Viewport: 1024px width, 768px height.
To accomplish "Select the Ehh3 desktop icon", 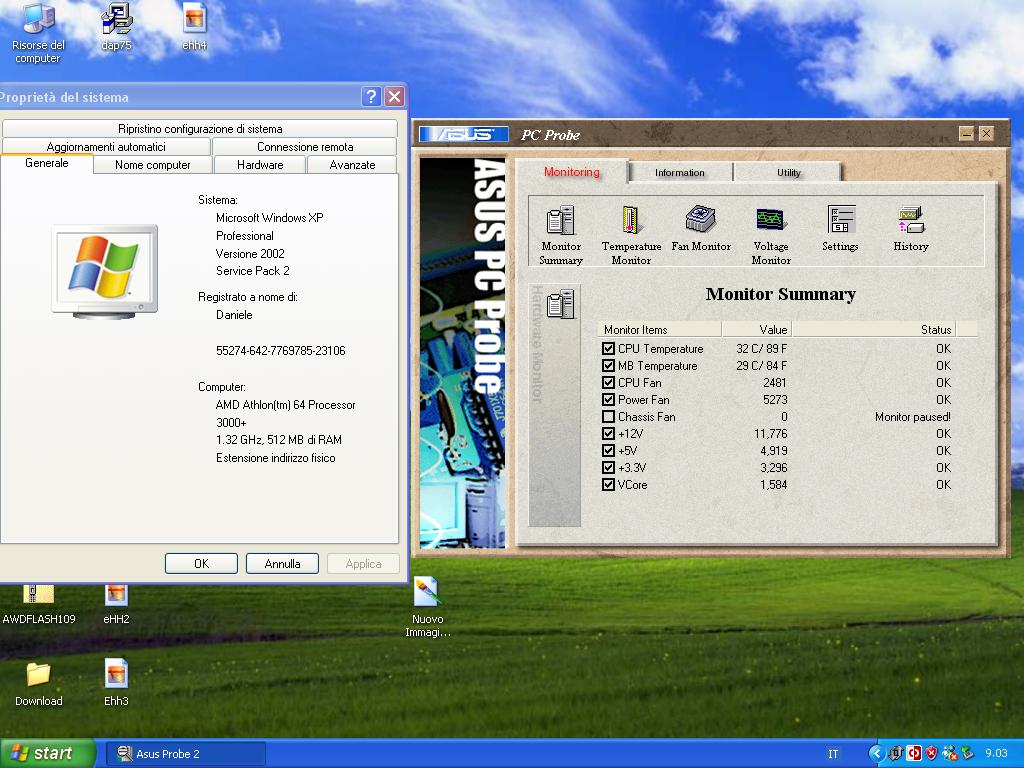I will [116, 683].
